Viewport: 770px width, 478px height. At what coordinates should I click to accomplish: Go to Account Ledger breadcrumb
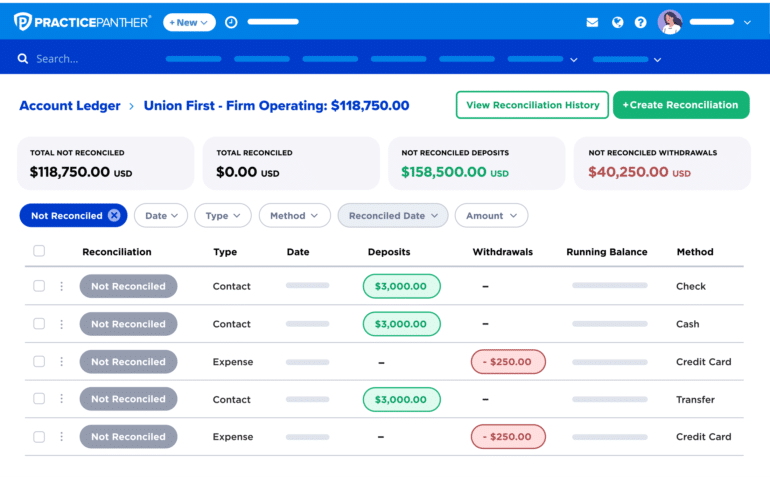pyautogui.click(x=70, y=105)
